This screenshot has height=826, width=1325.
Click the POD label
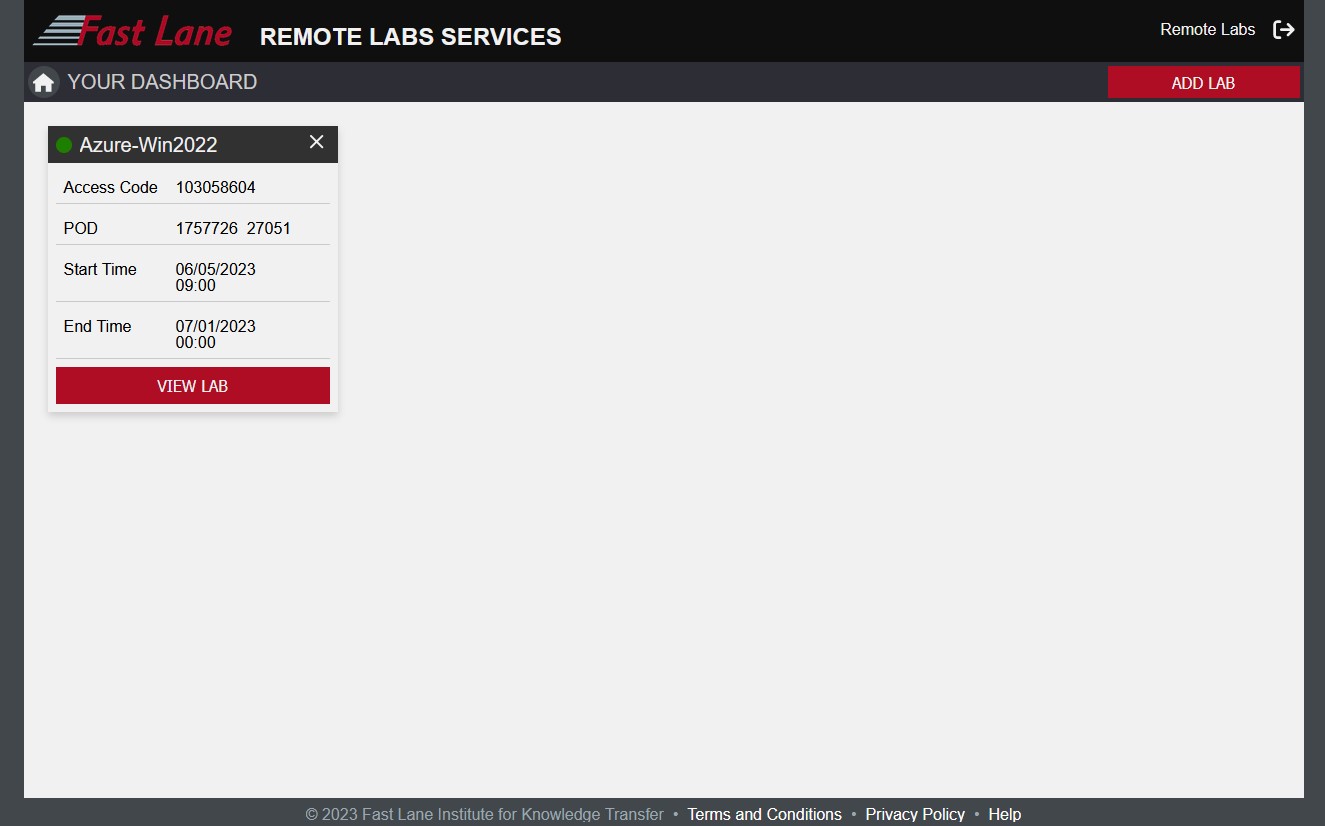click(x=81, y=228)
